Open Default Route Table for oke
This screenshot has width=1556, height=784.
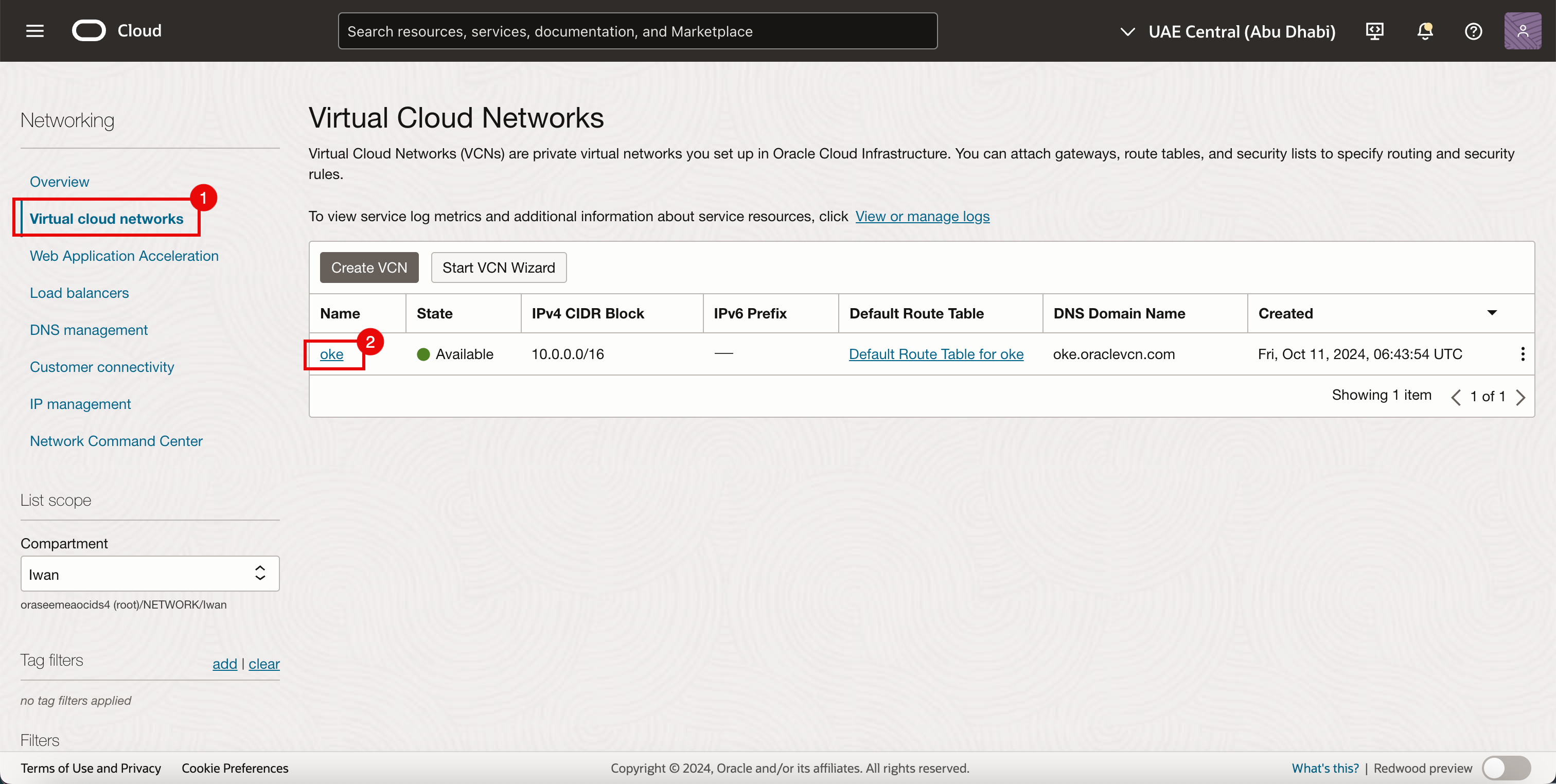click(935, 354)
